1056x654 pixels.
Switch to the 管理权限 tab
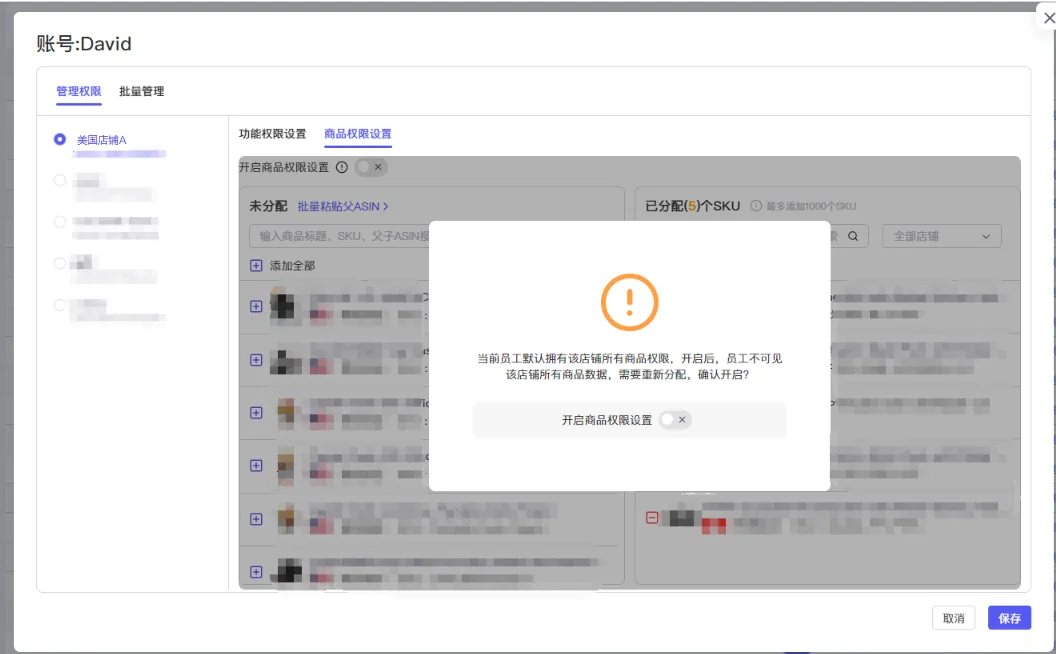[x=79, y=91]
